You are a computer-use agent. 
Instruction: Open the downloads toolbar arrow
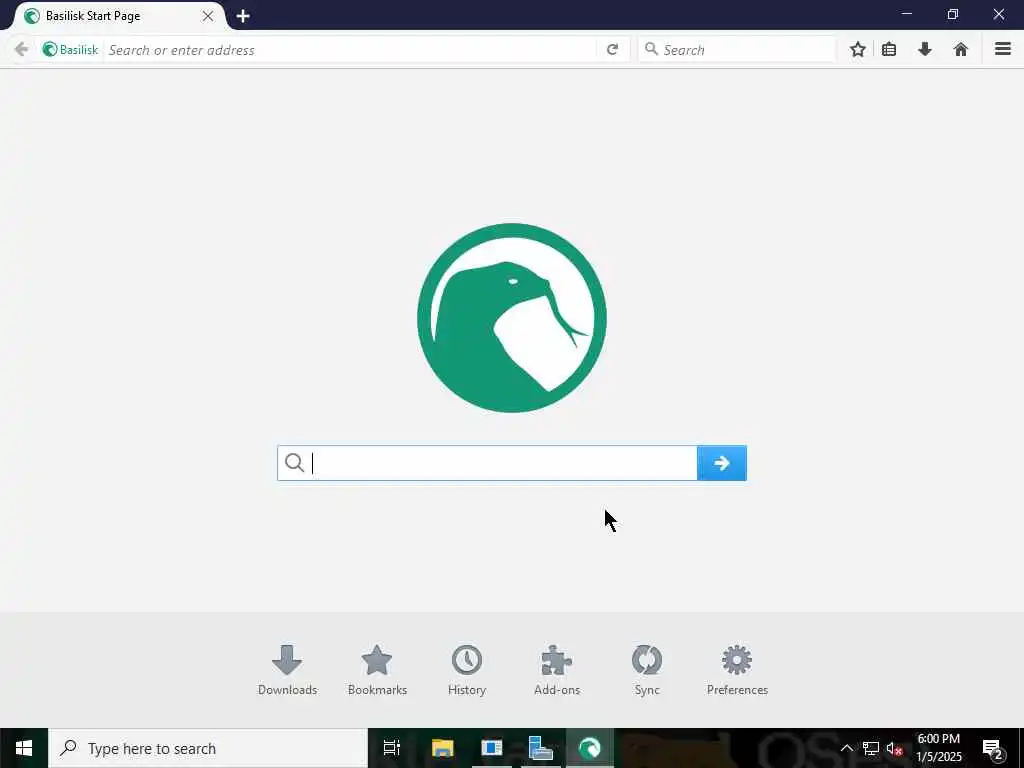pyautogui.click(x=925, y=50)
